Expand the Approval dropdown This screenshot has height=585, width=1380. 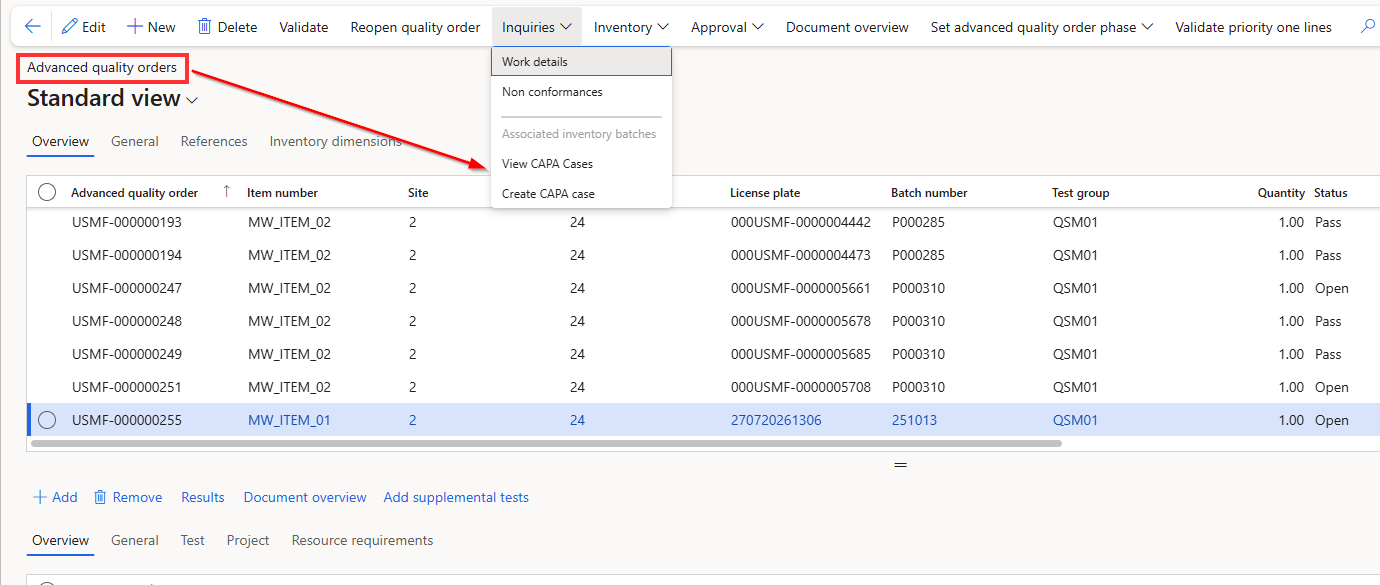727,27
